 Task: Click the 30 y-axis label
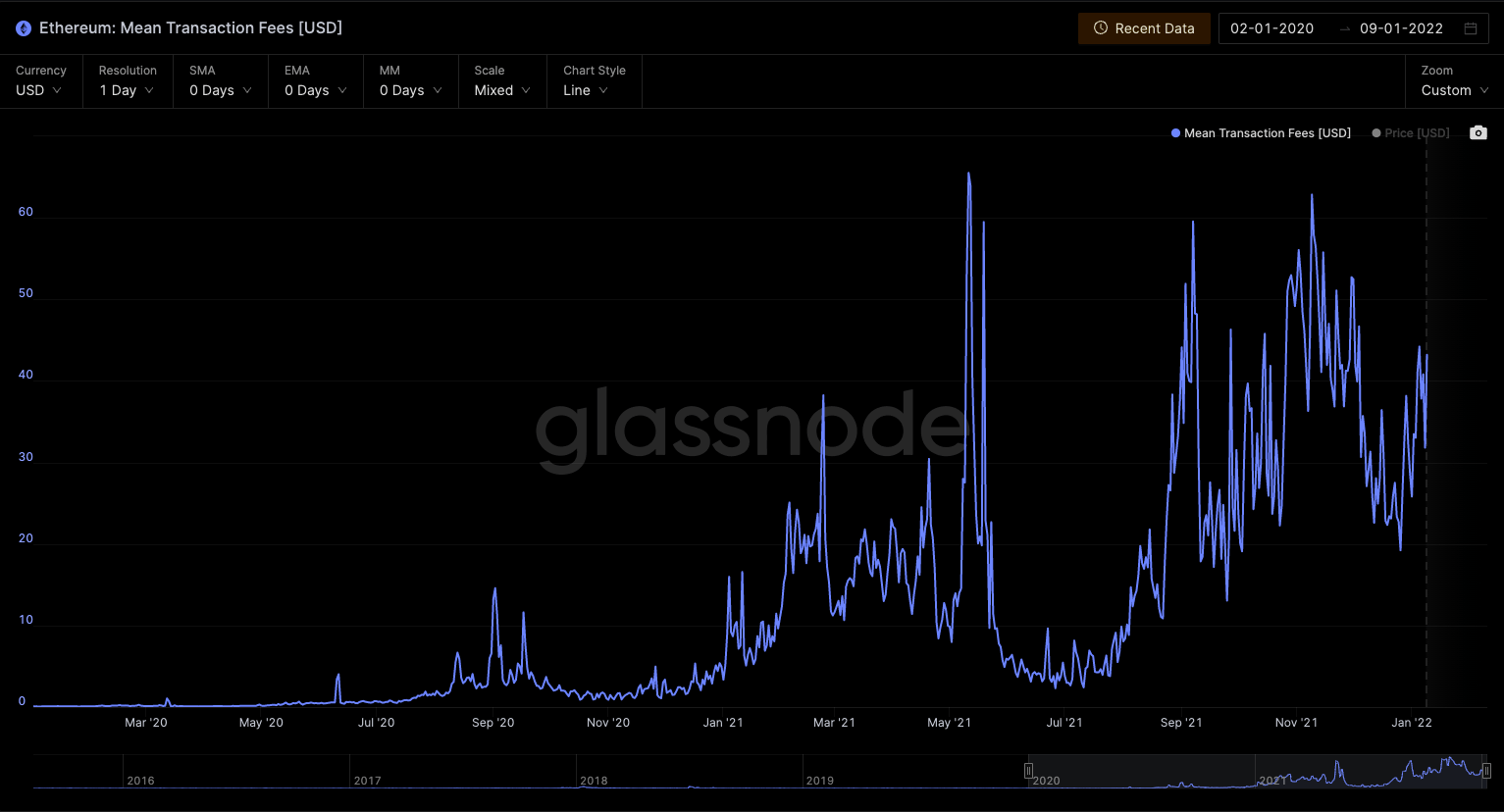pos(26,457)
